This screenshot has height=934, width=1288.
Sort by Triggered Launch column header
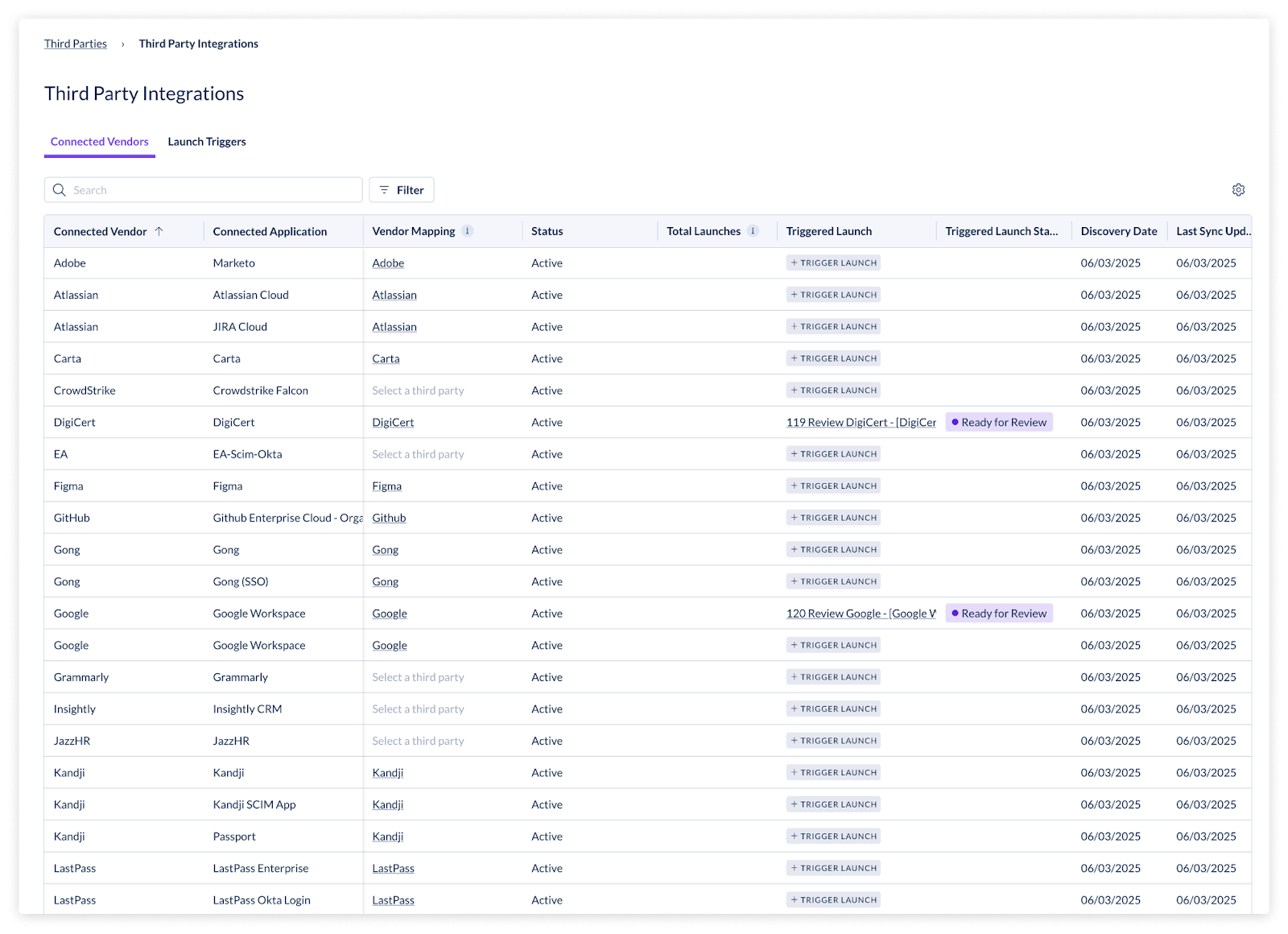point(828,231)
